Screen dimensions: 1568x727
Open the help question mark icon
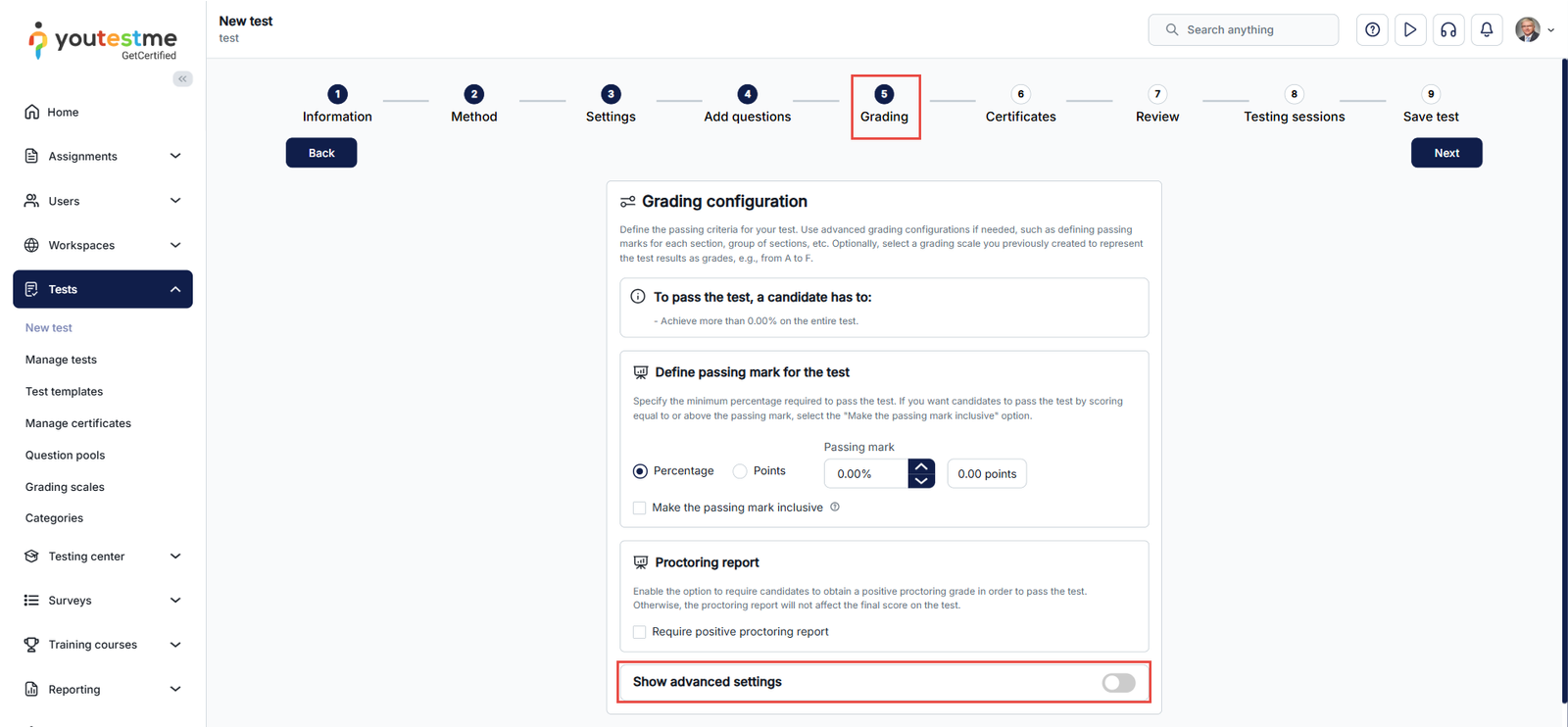pyautogui.click(x=1372, y=29)
